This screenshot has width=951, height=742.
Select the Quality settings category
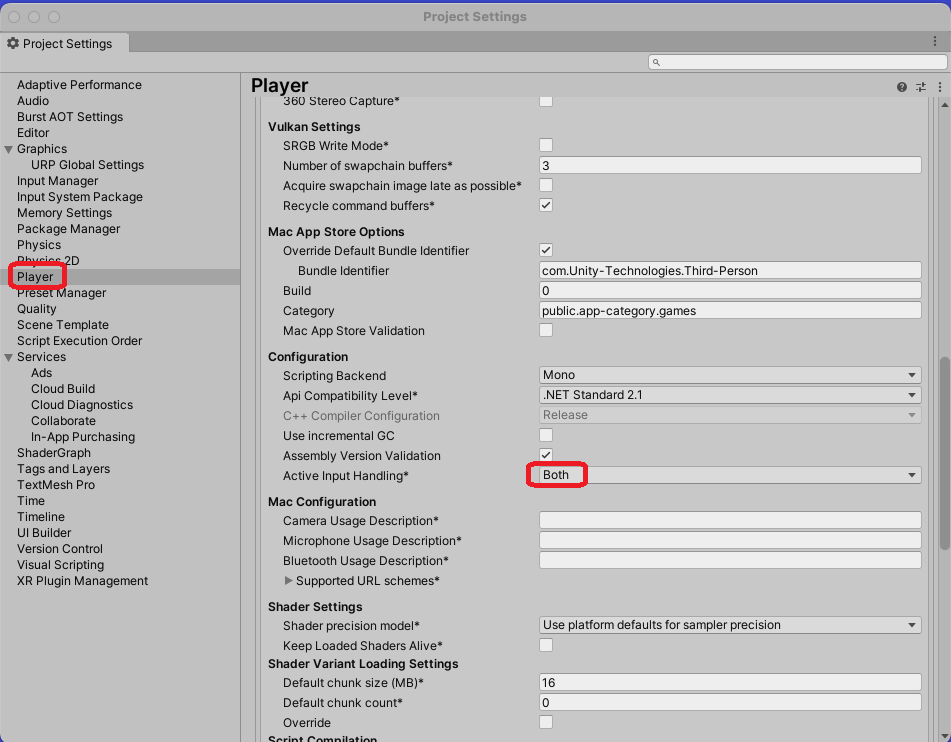[x=37, y=309]
